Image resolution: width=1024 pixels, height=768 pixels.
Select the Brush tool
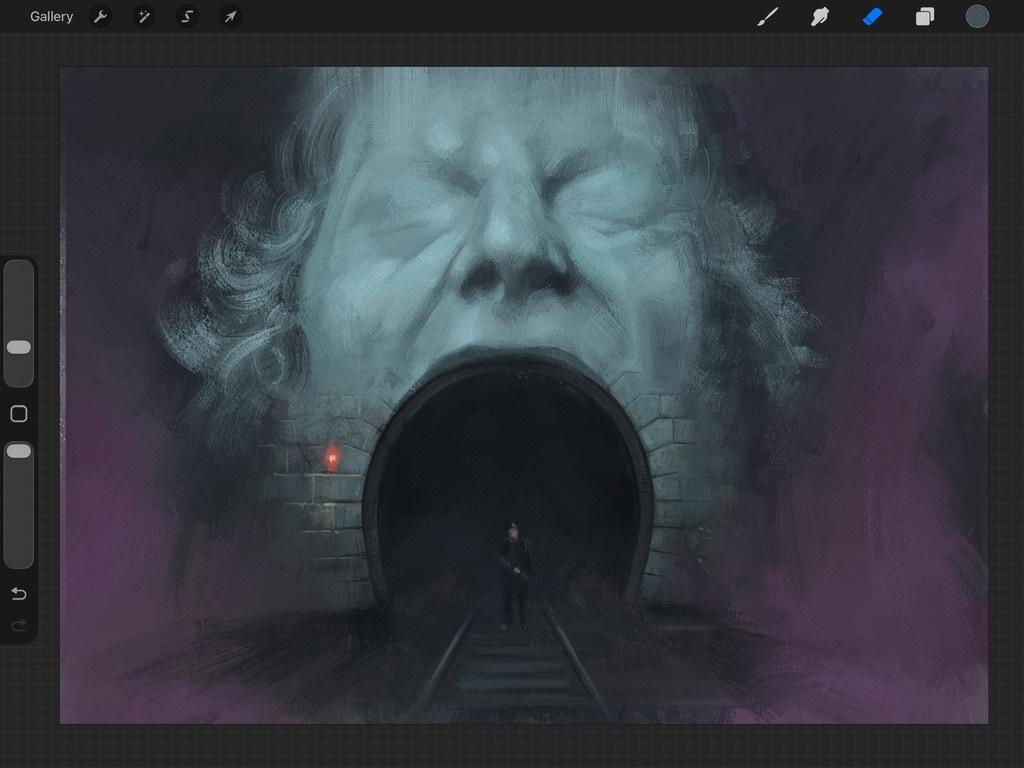[768, 17]
